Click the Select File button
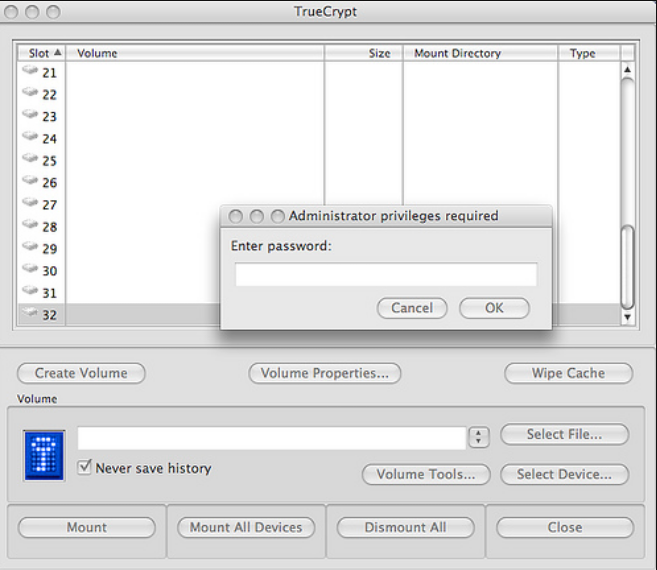Screen dimensions: 657x570 click(564, 434)
